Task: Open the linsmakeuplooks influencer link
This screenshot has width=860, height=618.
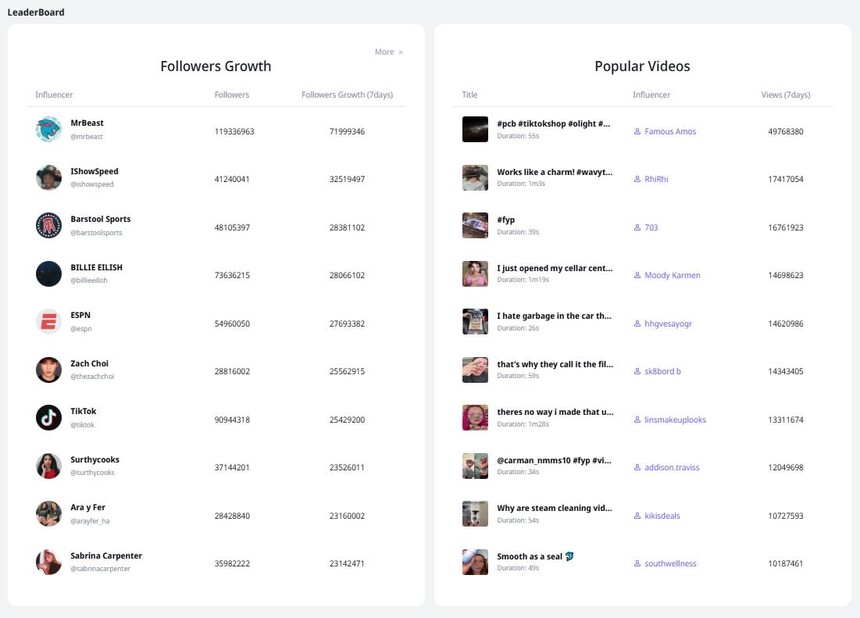Action: 675,420
